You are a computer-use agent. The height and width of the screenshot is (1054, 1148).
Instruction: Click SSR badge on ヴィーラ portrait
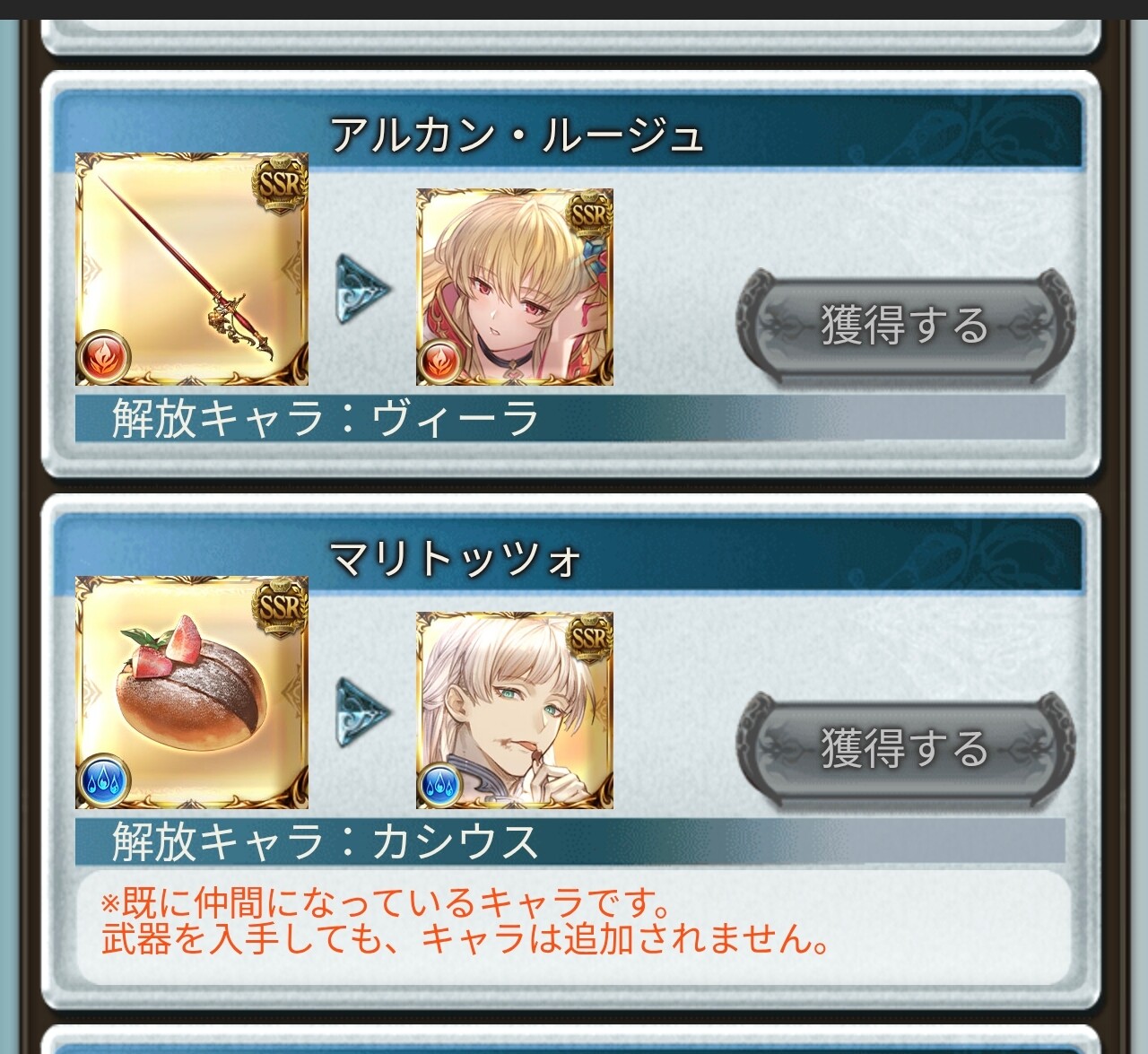click(x=588, y=213)
